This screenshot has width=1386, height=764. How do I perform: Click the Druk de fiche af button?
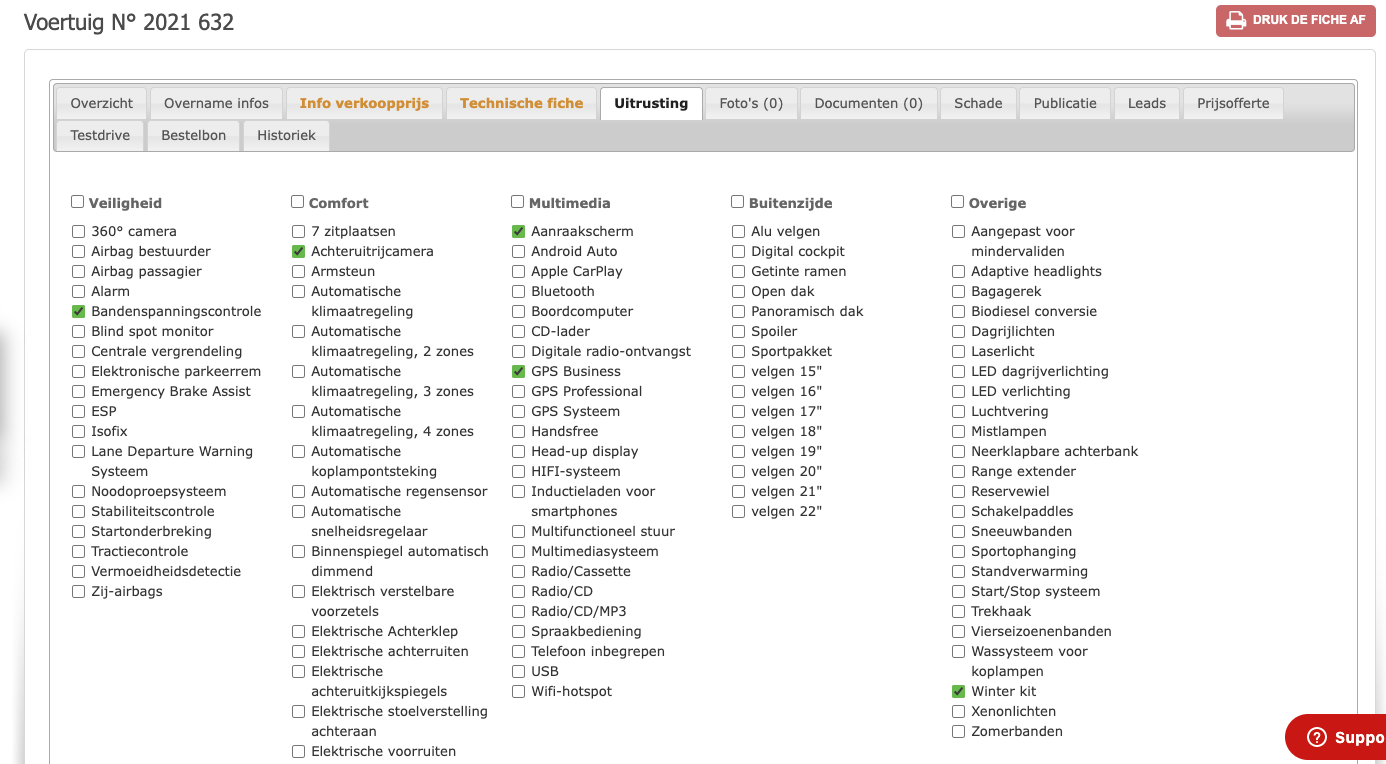pyautogui.click(x=1296, y=21)
